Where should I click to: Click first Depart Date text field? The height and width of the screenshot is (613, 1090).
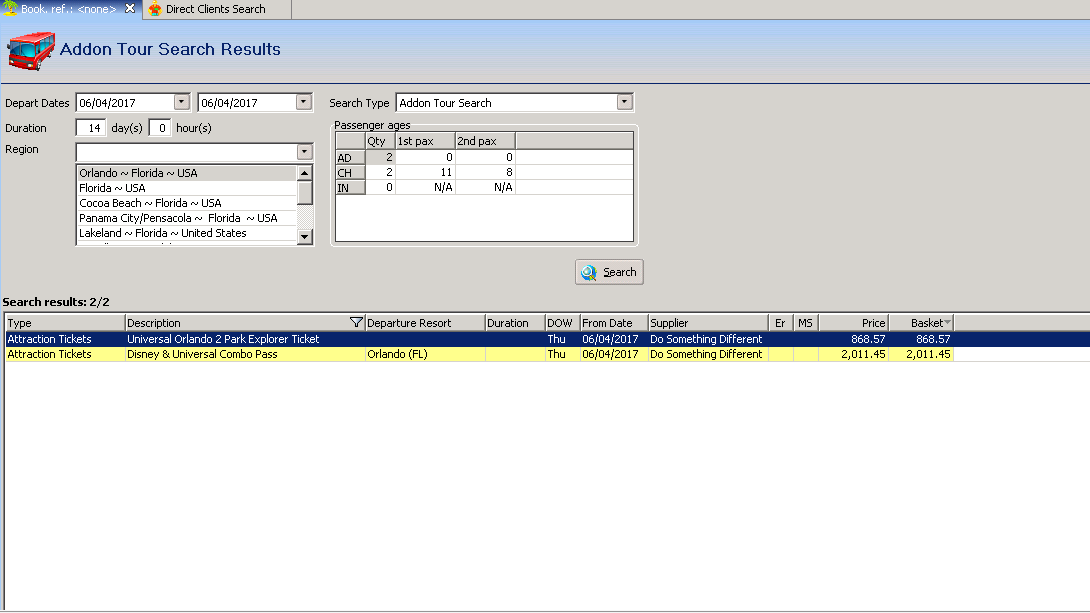(x=125, y=103)
